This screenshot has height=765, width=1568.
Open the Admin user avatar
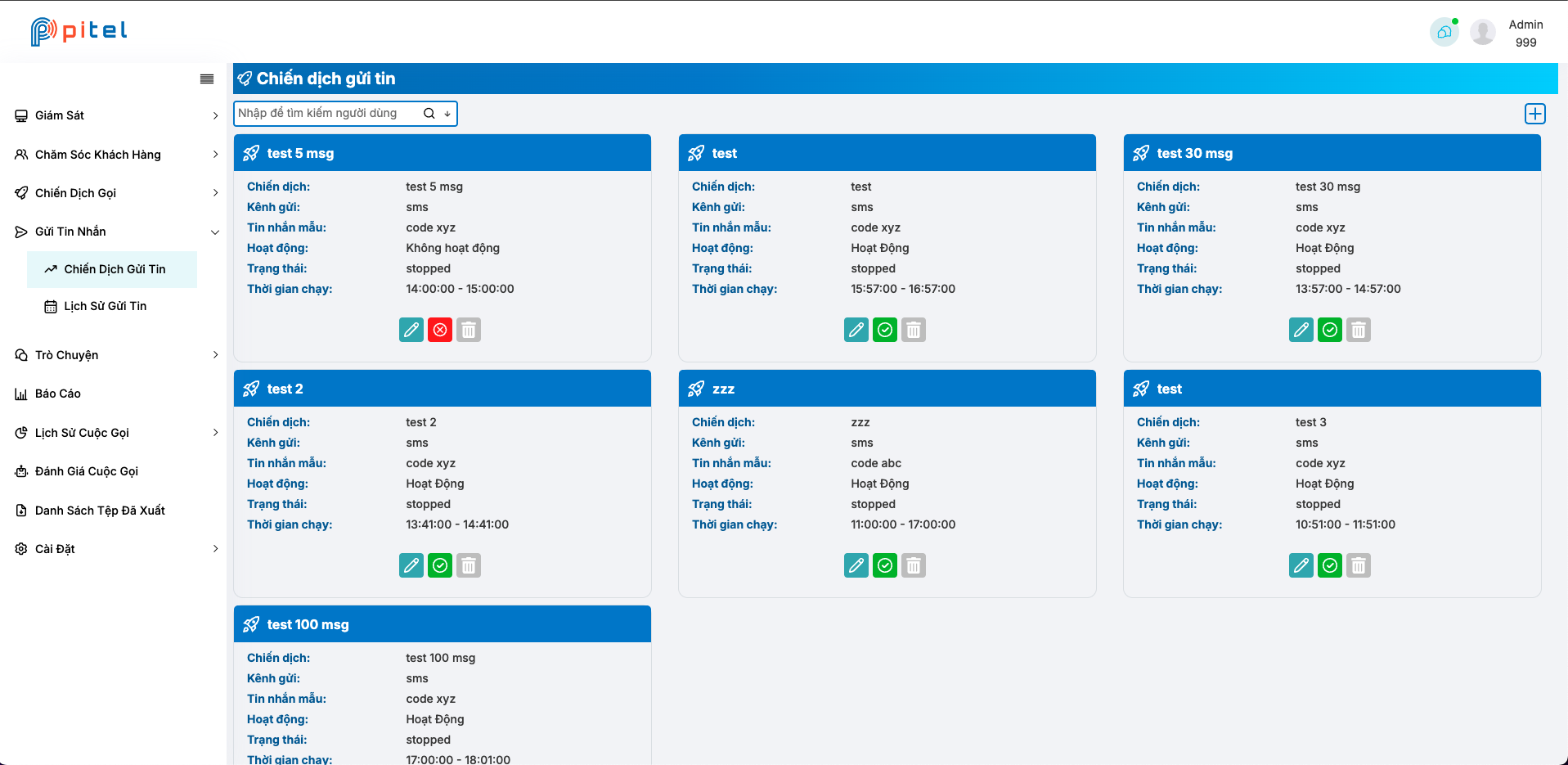1482,32
